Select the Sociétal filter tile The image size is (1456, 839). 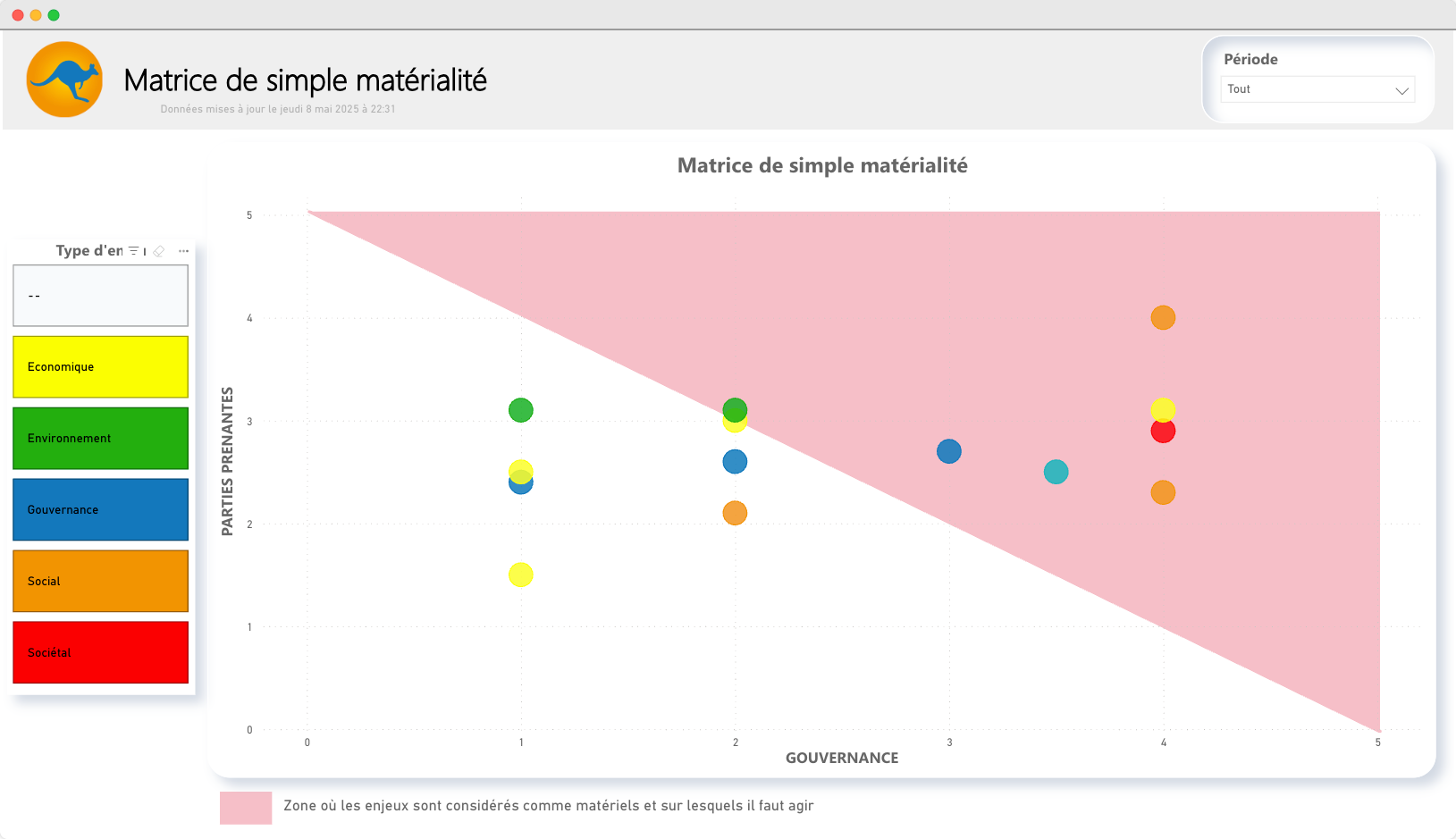(x=100, y=653)
